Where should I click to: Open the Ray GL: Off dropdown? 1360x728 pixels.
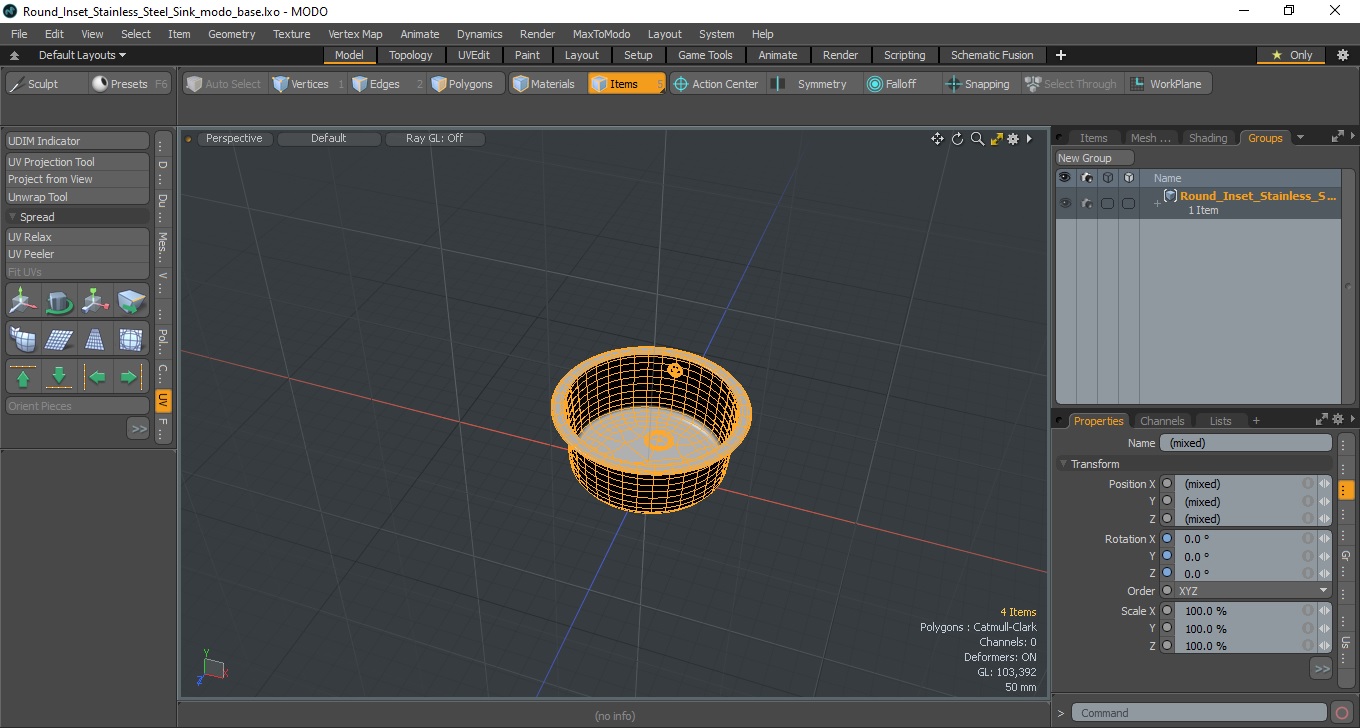(435, 139)
